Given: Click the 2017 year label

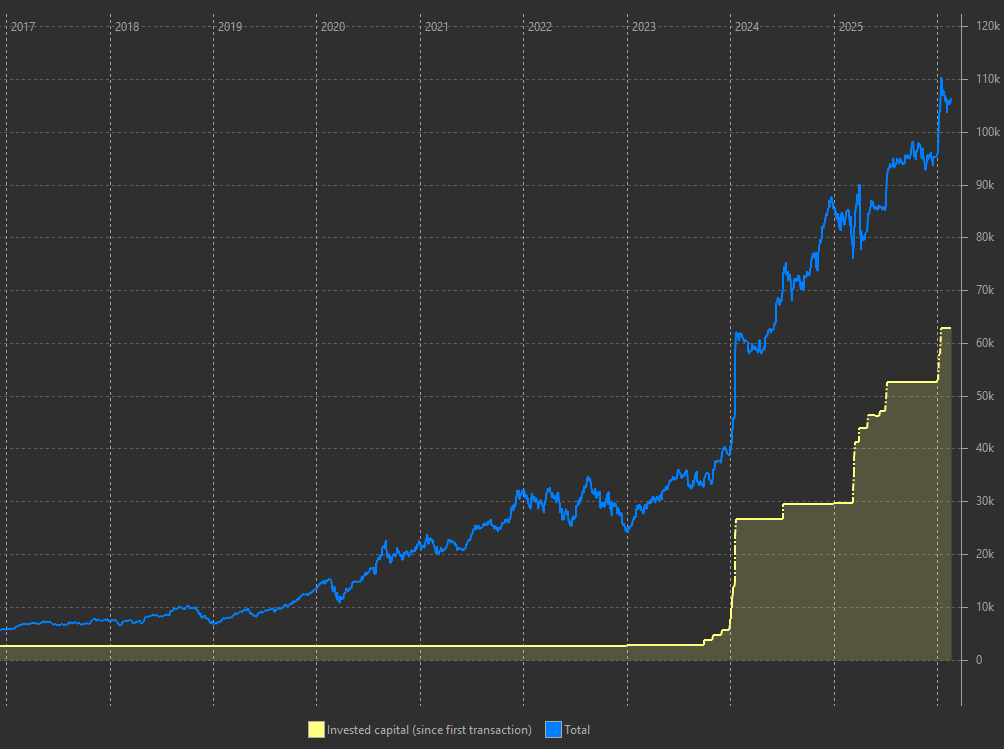Looking at the screenshot, I should [x=23, y=27].
